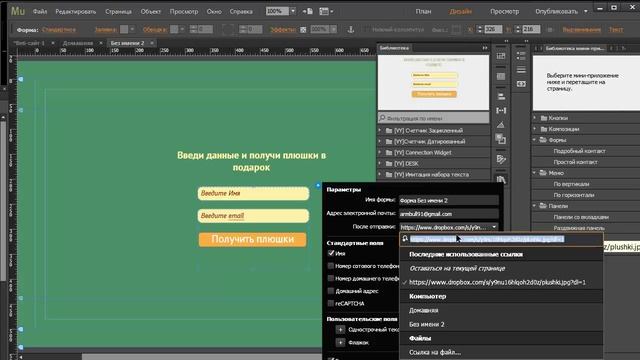Expand the [YY] Имитация набора текста folder

pyautogui.click(x=380, y=174)
